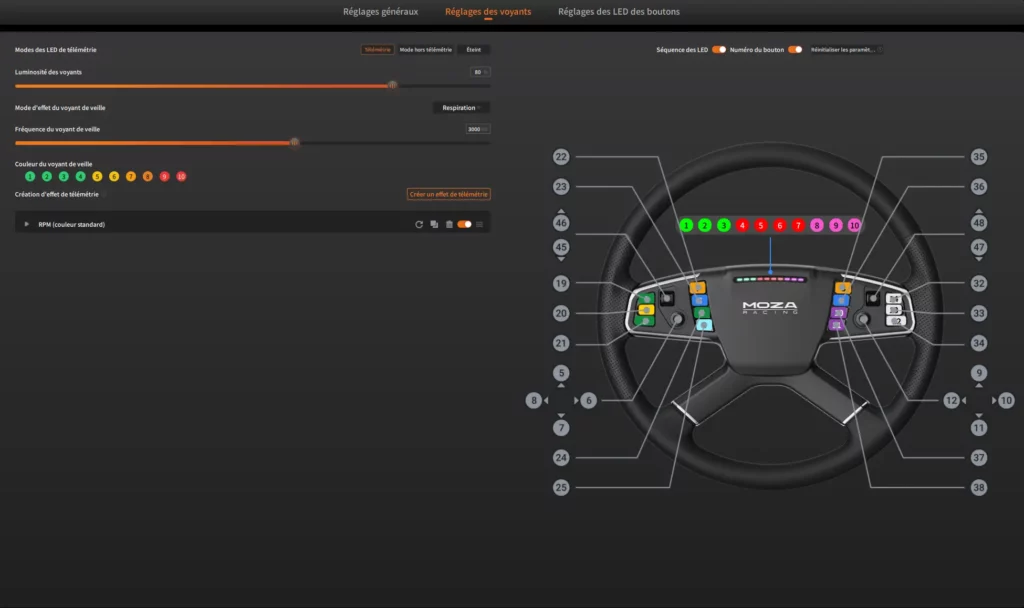Click button number 32 marker
Screen dimensions: 1024x608
point(978,283)
